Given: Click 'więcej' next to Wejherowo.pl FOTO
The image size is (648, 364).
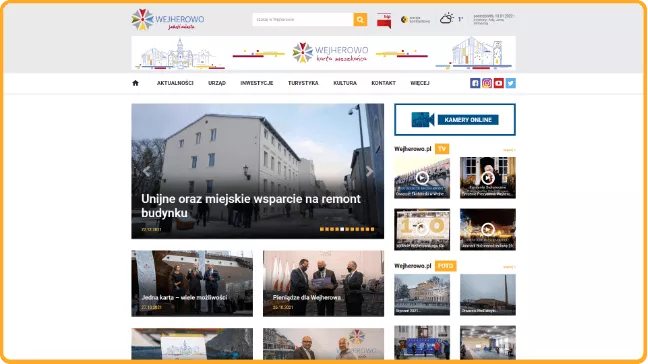Looking at the screenshot, I should point(509,267).
